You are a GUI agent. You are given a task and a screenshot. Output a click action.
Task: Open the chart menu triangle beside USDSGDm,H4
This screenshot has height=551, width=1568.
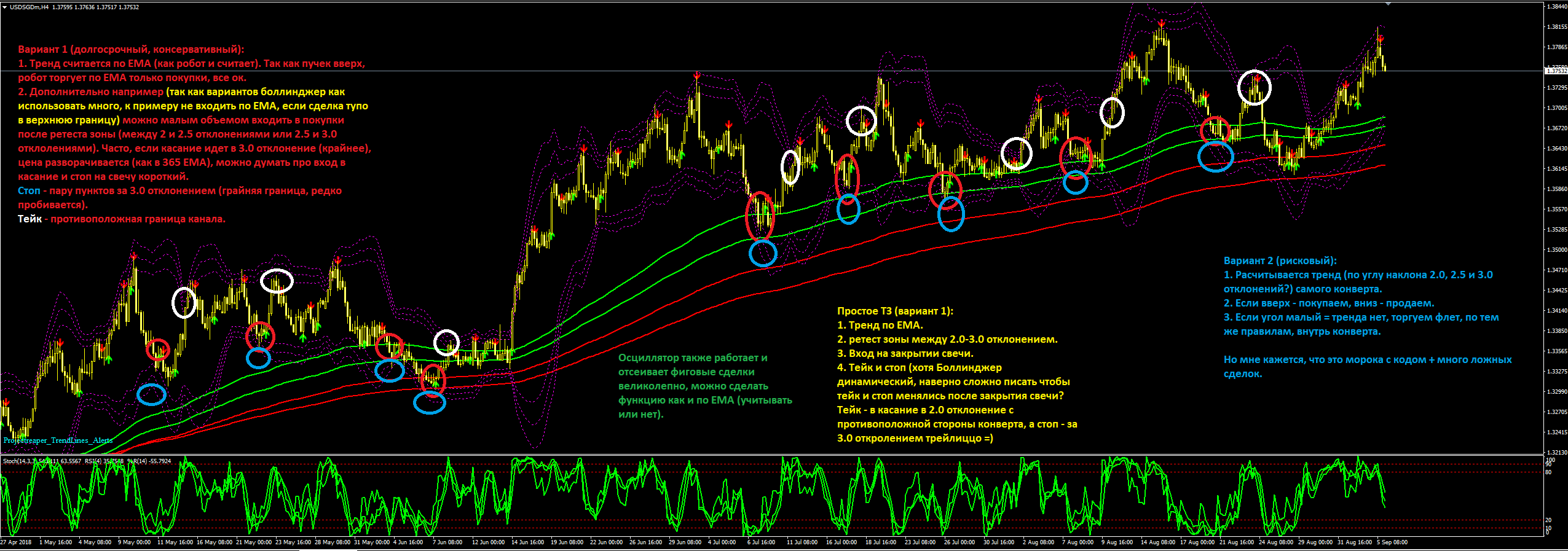click(x=5, y=7)
